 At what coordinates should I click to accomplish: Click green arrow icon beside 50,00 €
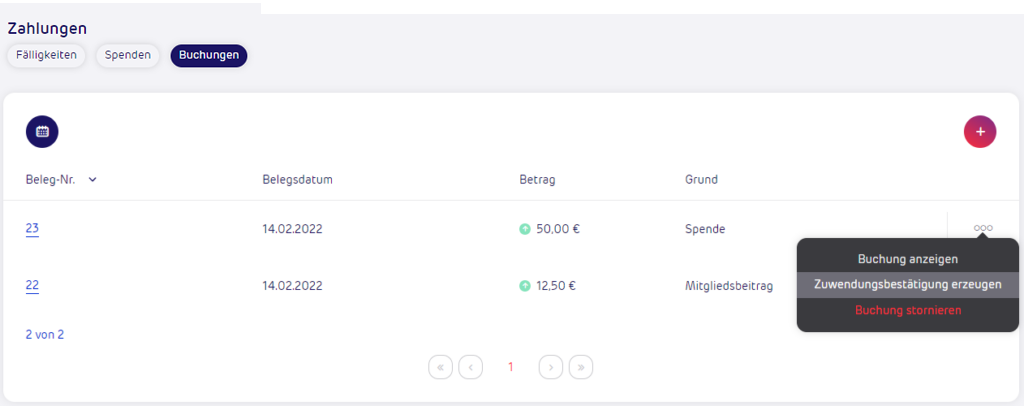(x=524, y=229)
